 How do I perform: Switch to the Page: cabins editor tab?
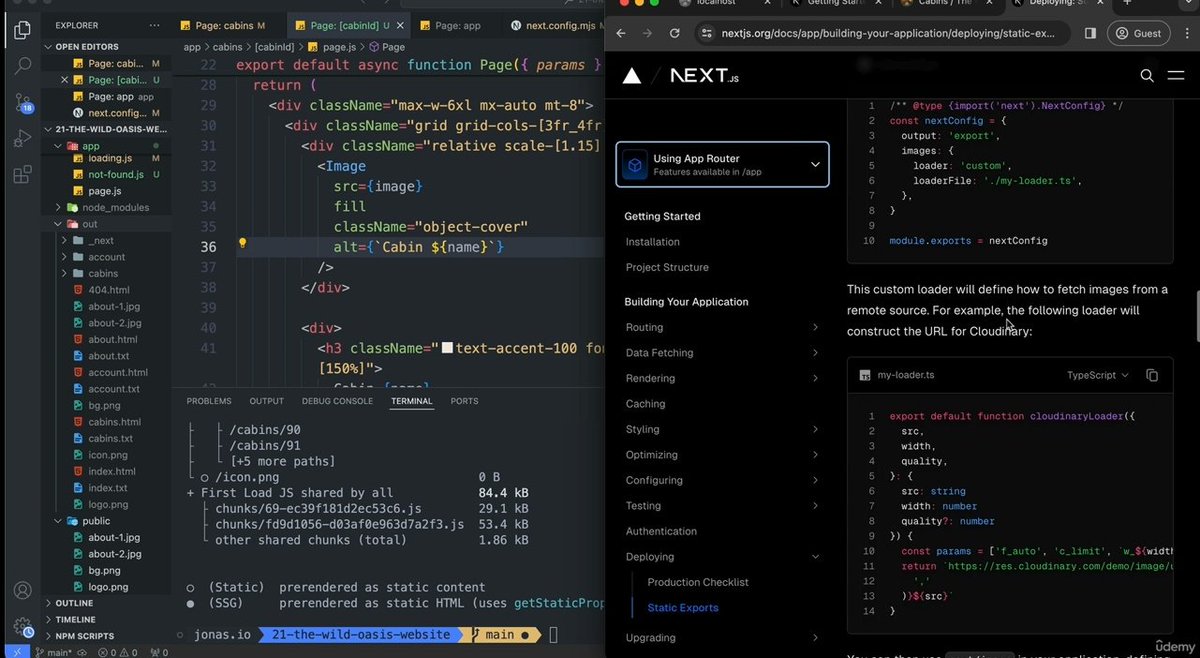(225, 25)
